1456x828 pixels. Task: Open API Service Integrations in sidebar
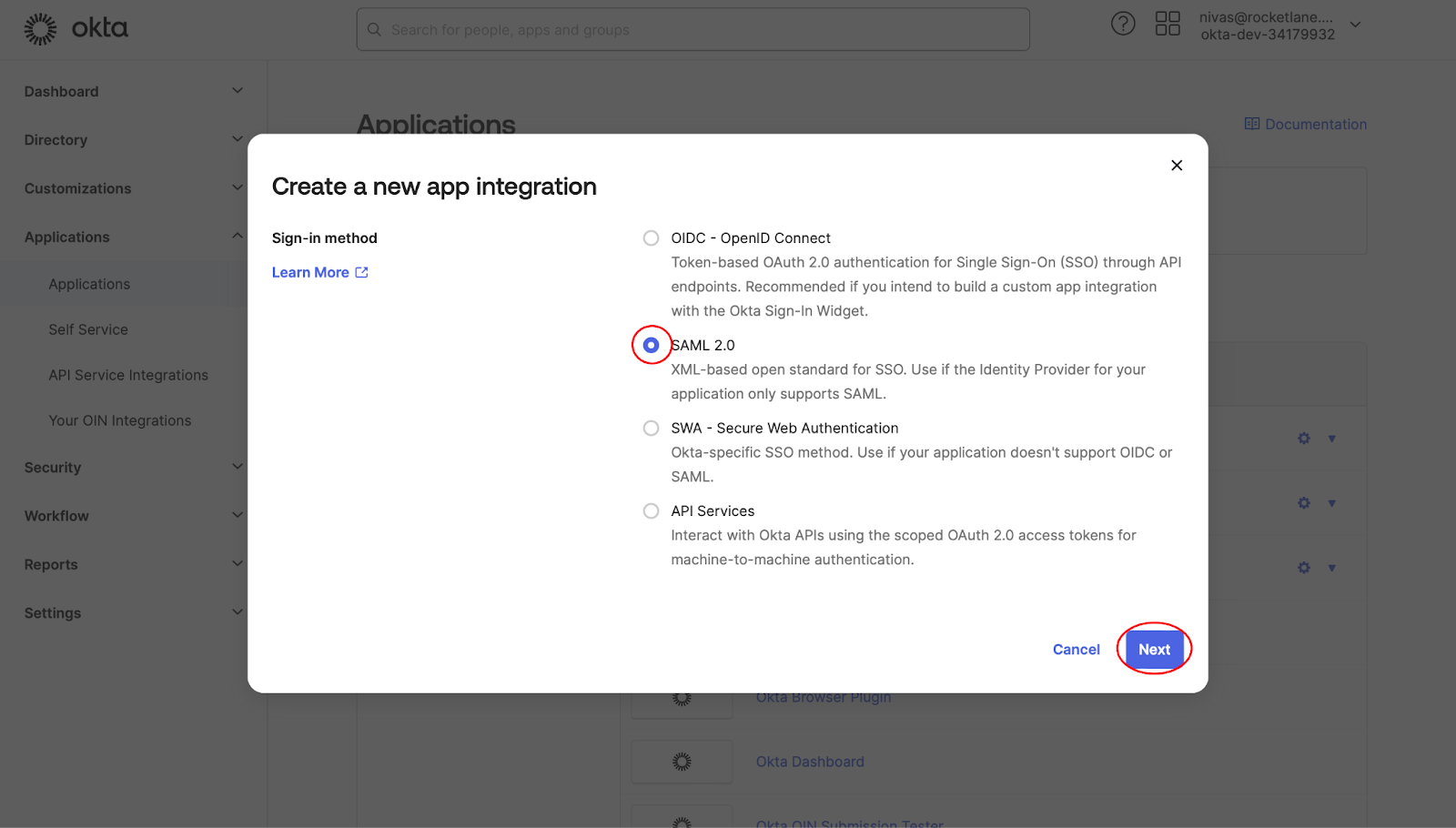(128, 375)
